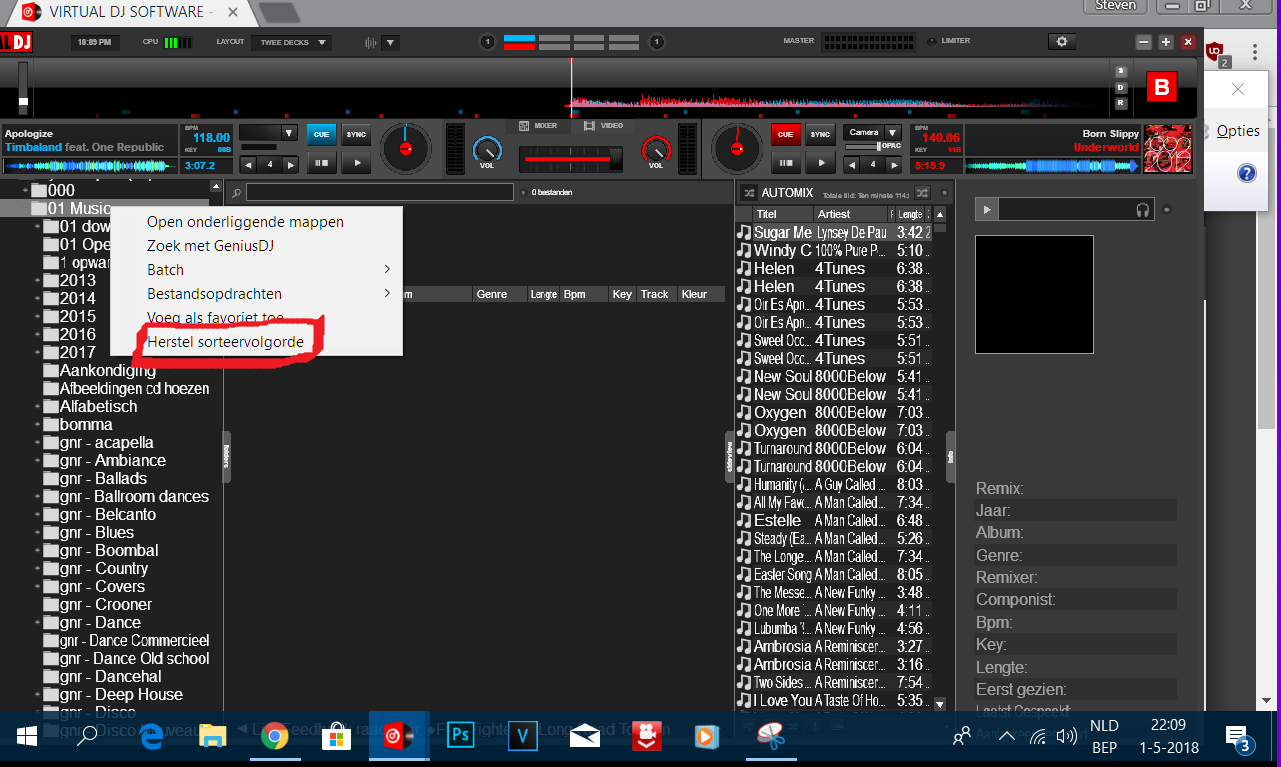Click the red B button
Screen dimensions: 1281x767
[x=1162, y=88]
